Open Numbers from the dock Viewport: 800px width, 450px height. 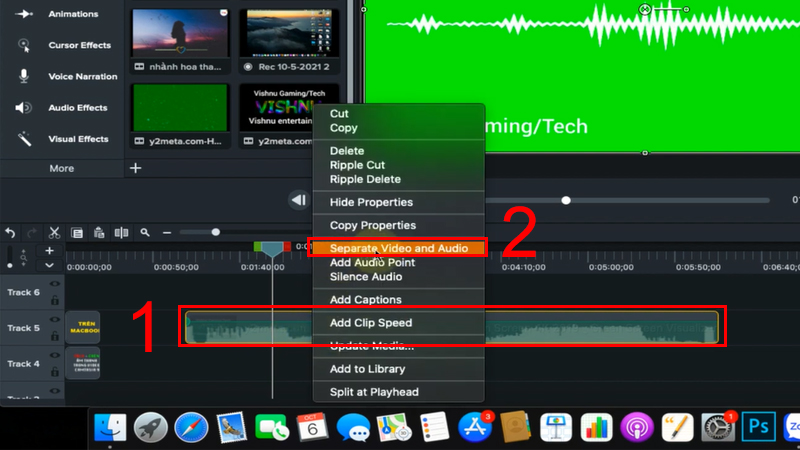[x=596, y=427]
